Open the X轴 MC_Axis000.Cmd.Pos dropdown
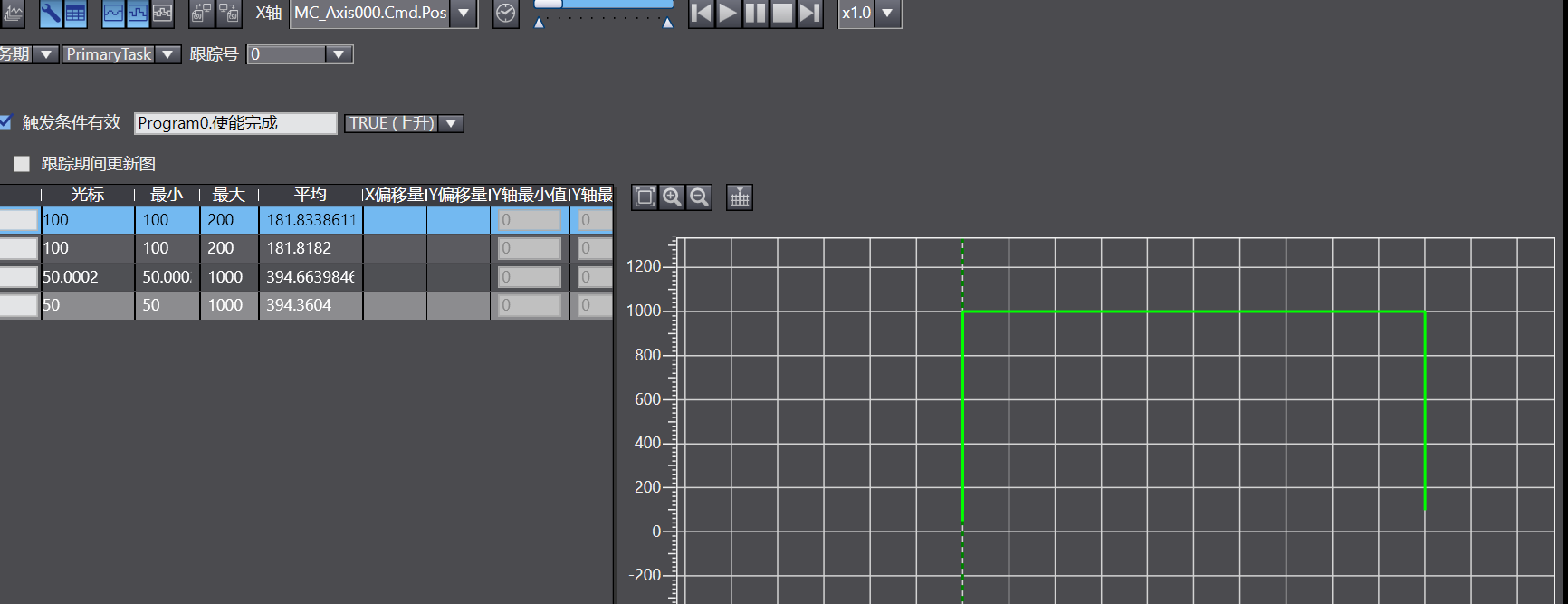The height and width of the screenshot is (604, 1568). click(x=464, y=13)
